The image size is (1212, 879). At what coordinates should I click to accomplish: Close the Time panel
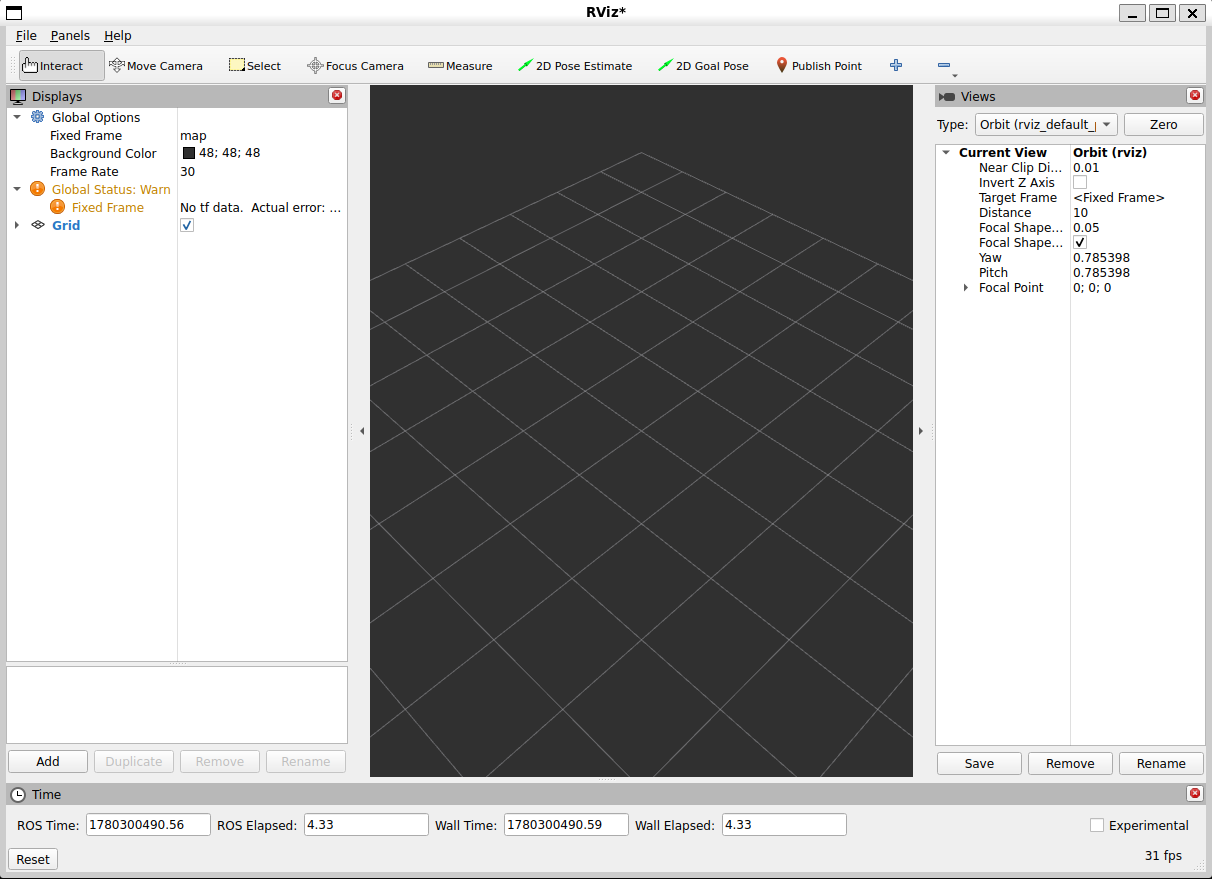click(x=1195, y=793)
